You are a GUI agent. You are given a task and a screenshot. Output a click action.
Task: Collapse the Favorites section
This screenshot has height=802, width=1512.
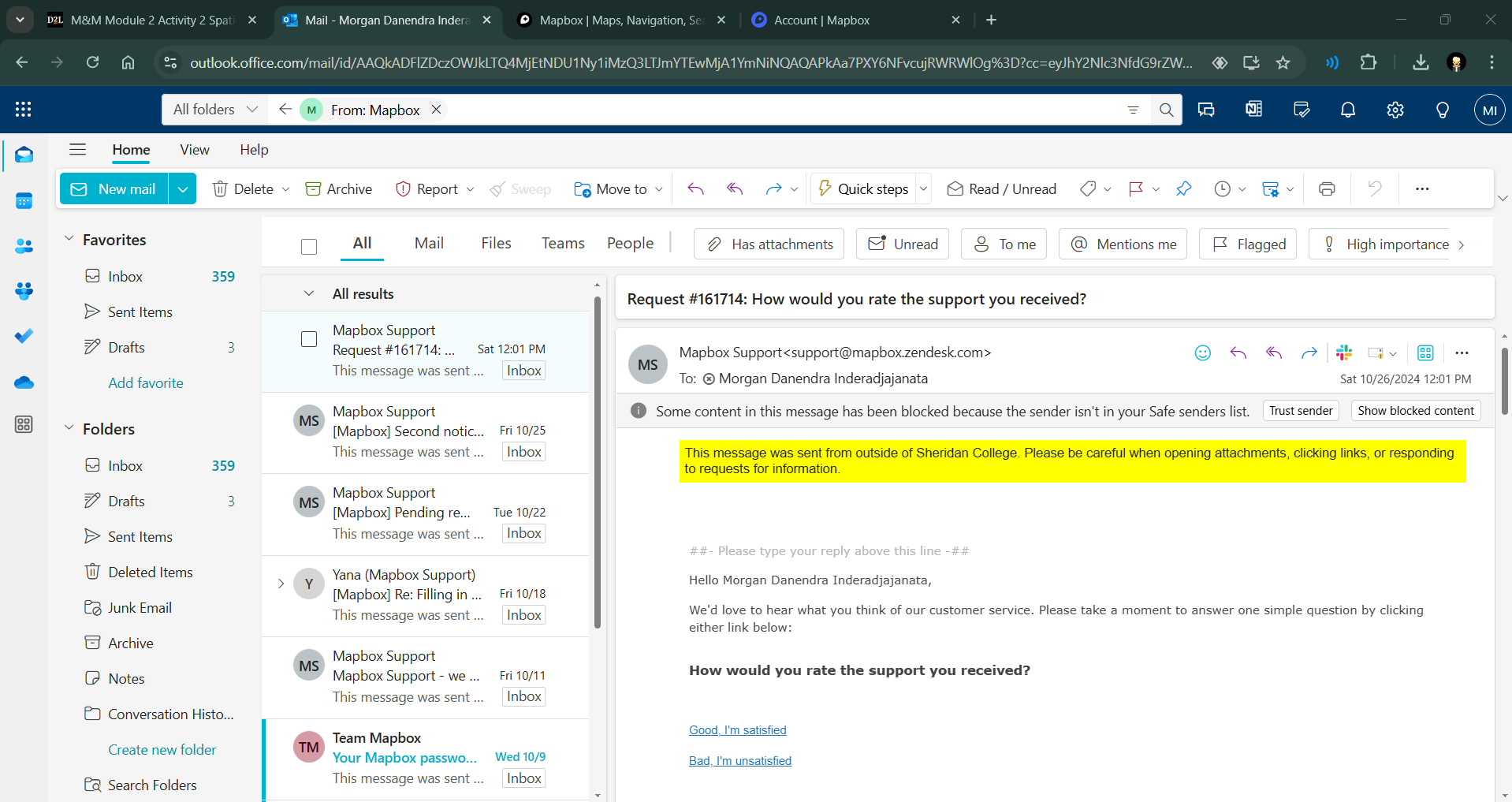click(69, 239)
